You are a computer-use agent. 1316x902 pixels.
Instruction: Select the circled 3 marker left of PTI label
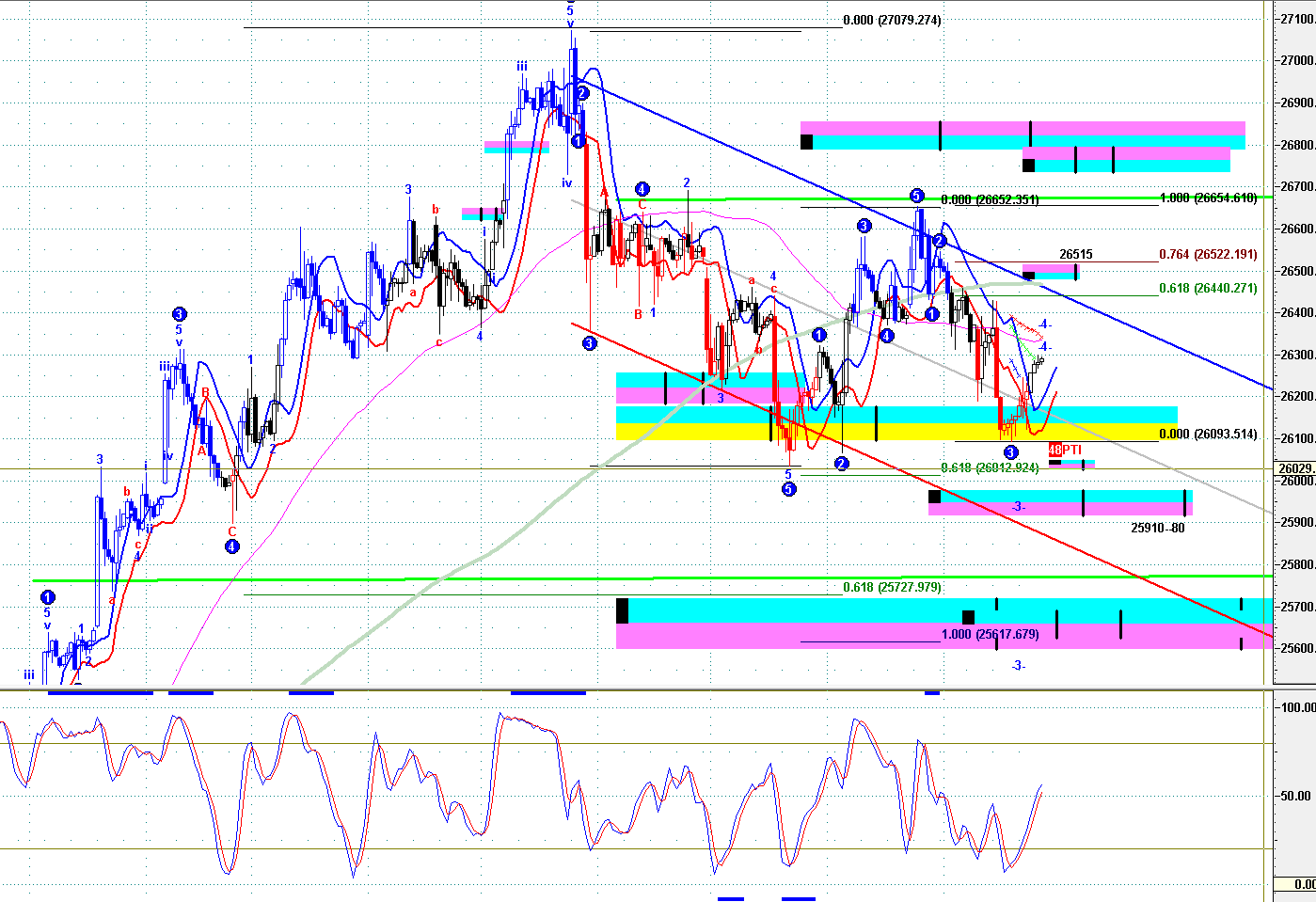1010,453
